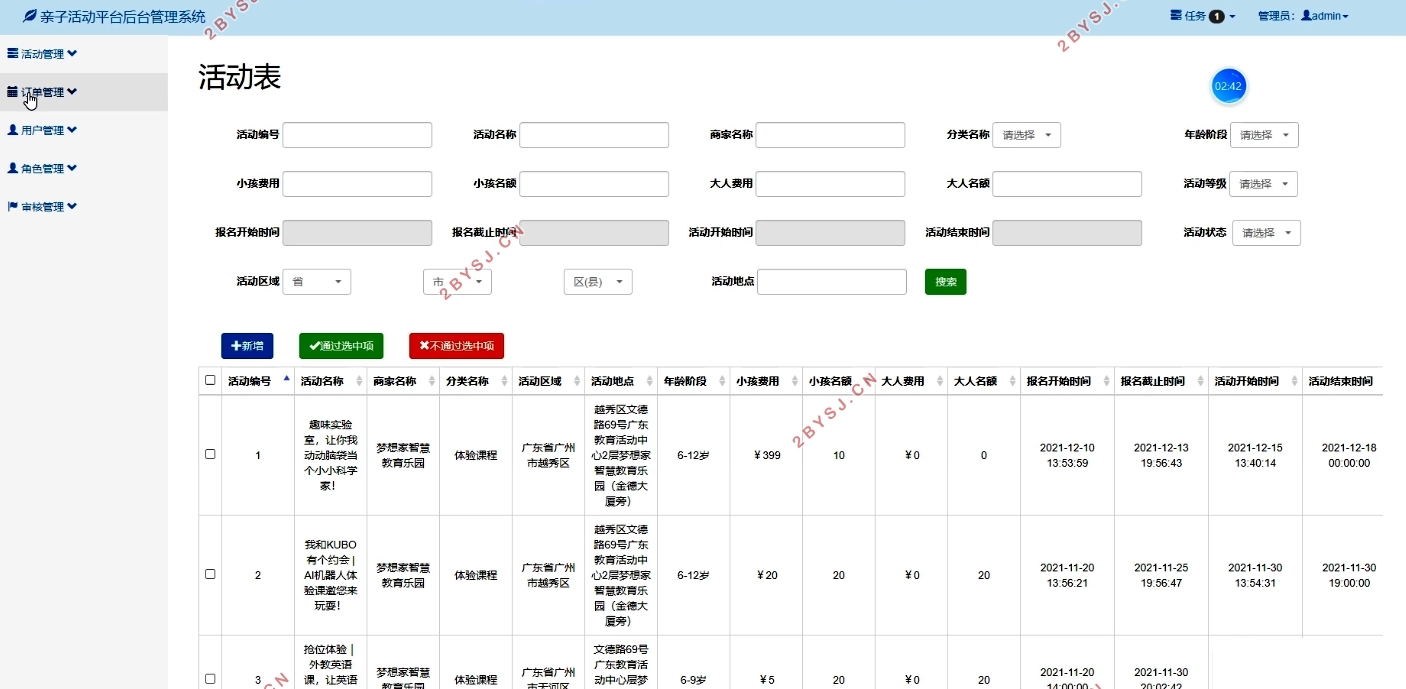Click sort icon on 大人名额 column header
This screenshot has width=1406, height=689.
point(1012,381)
